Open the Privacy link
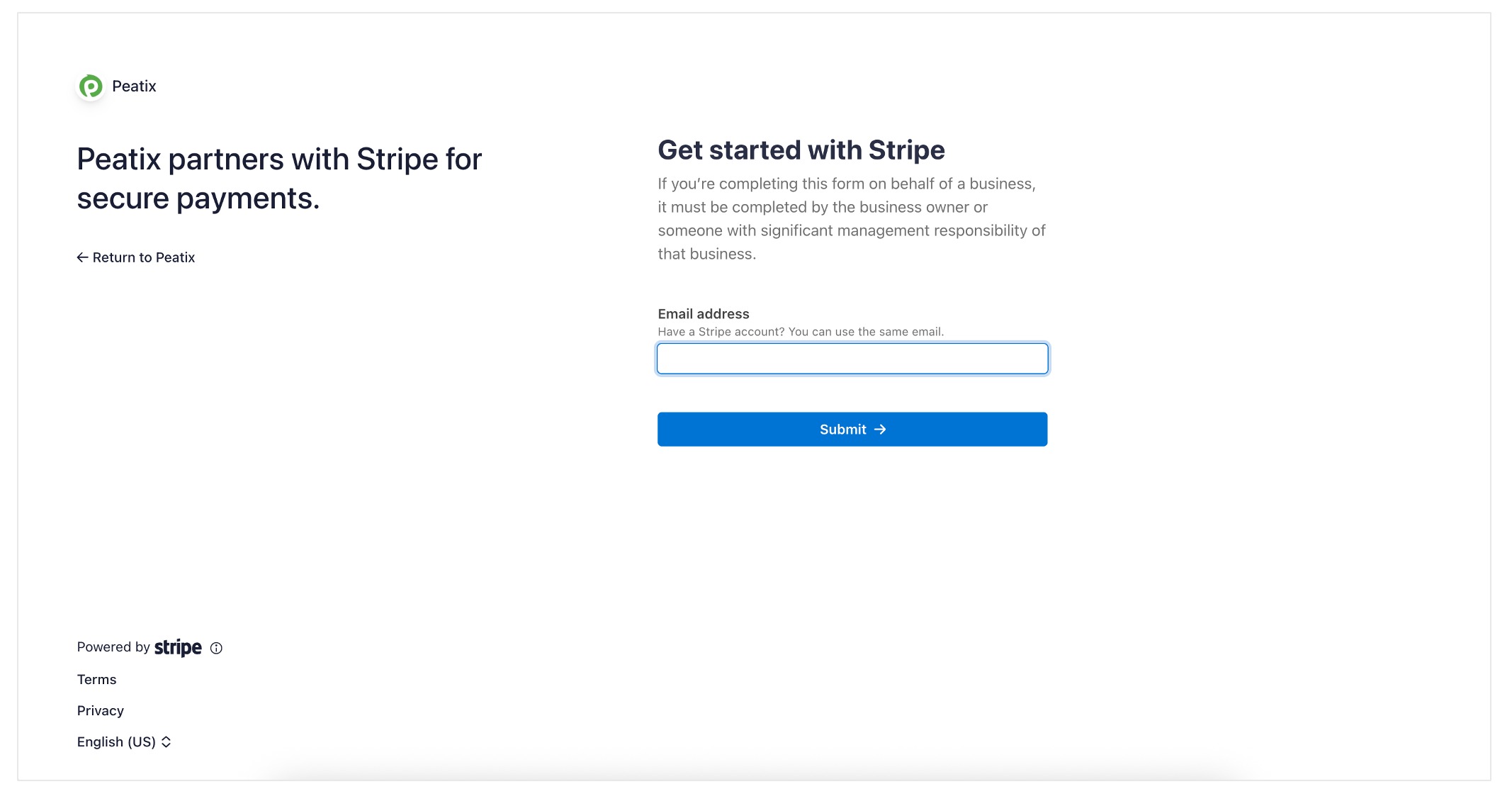This screenshot has height=801, width=1512. point(101,711)
